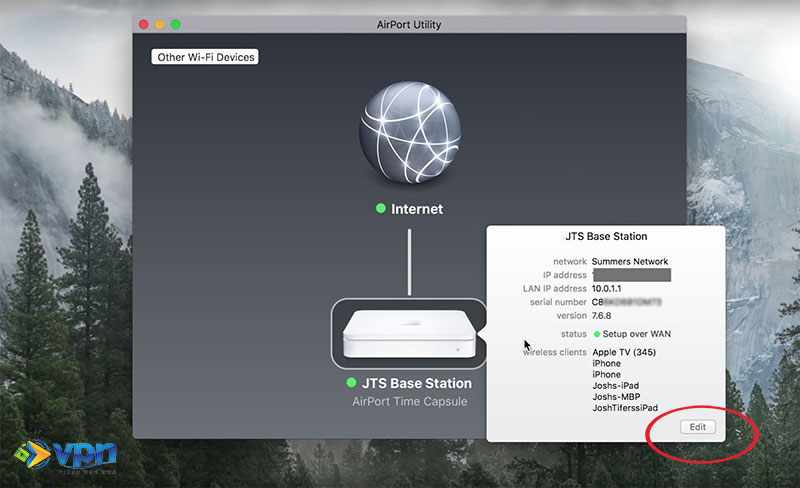800x488 pixels.
Task: Click AirPort Time Capsule subtitle text
Action: (410, 401)
